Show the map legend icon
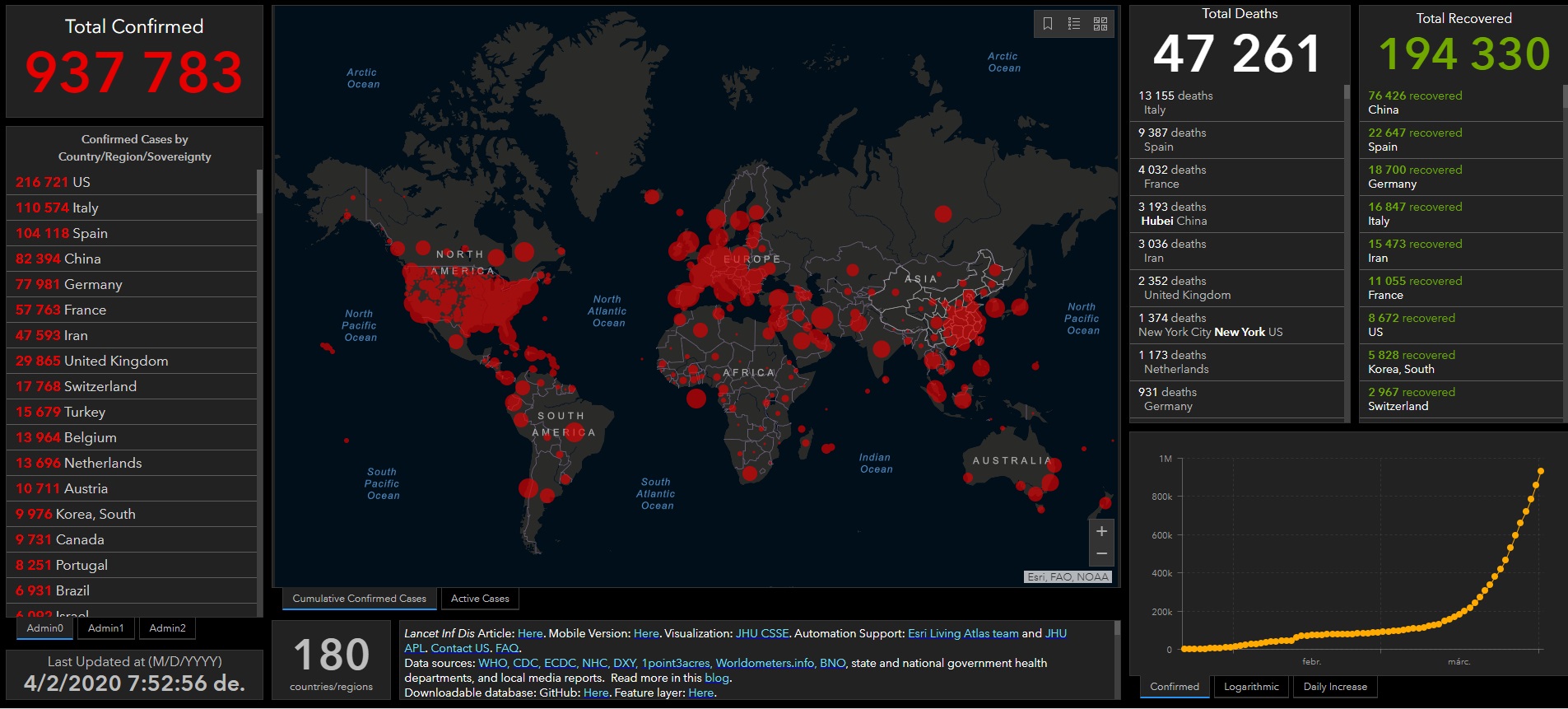 (x=1074, y=24)
